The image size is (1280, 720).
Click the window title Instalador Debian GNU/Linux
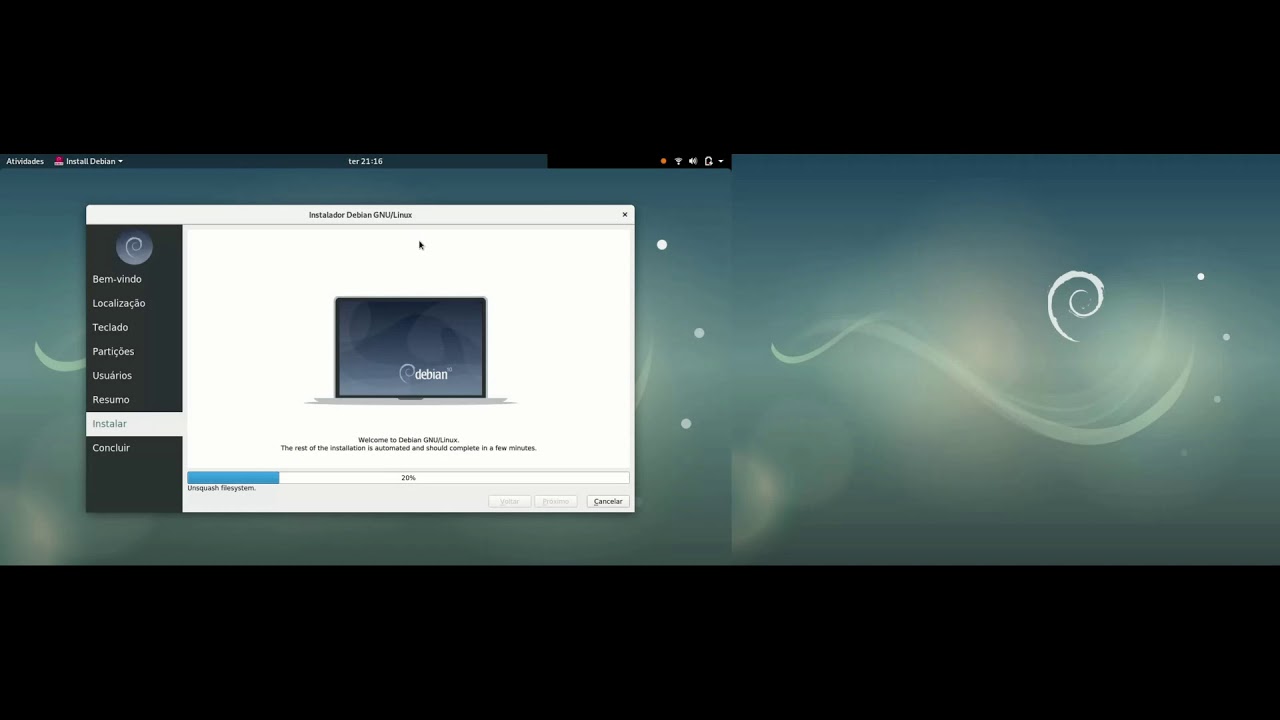click(360, 214)
